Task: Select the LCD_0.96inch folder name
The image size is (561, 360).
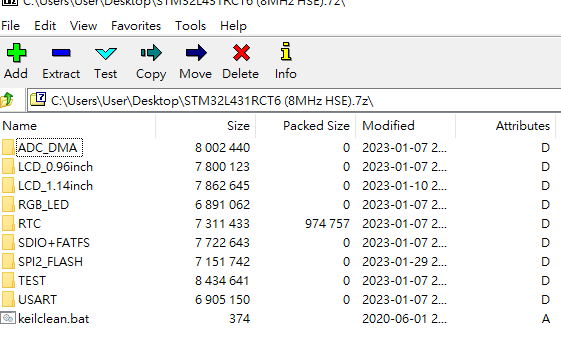Action: [x=55, y=166]
